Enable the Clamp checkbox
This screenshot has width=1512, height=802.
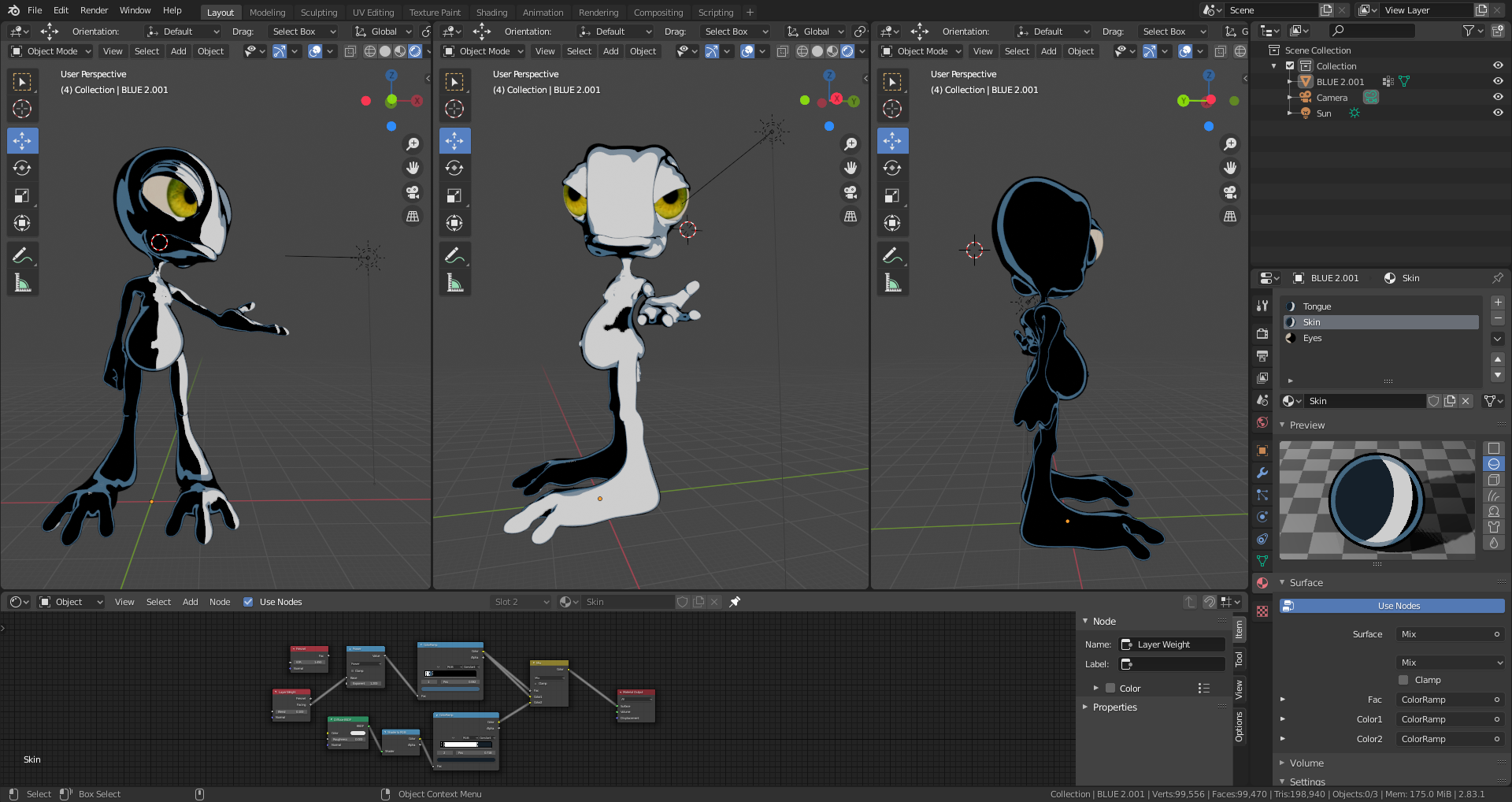pyautogui.click(x=1403, y=680)
